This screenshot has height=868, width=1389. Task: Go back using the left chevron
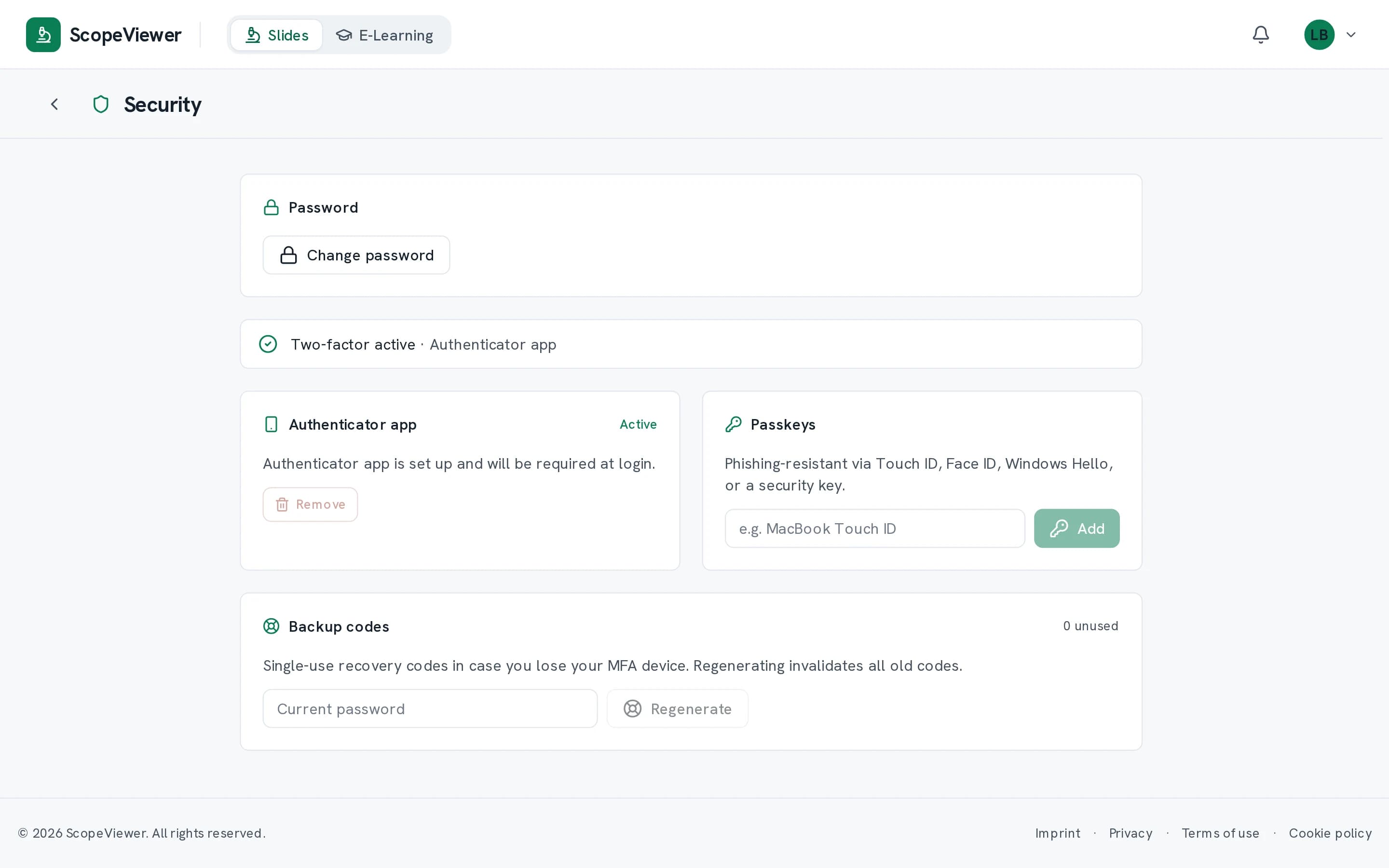pyautogui.click(x=54, y=104)
